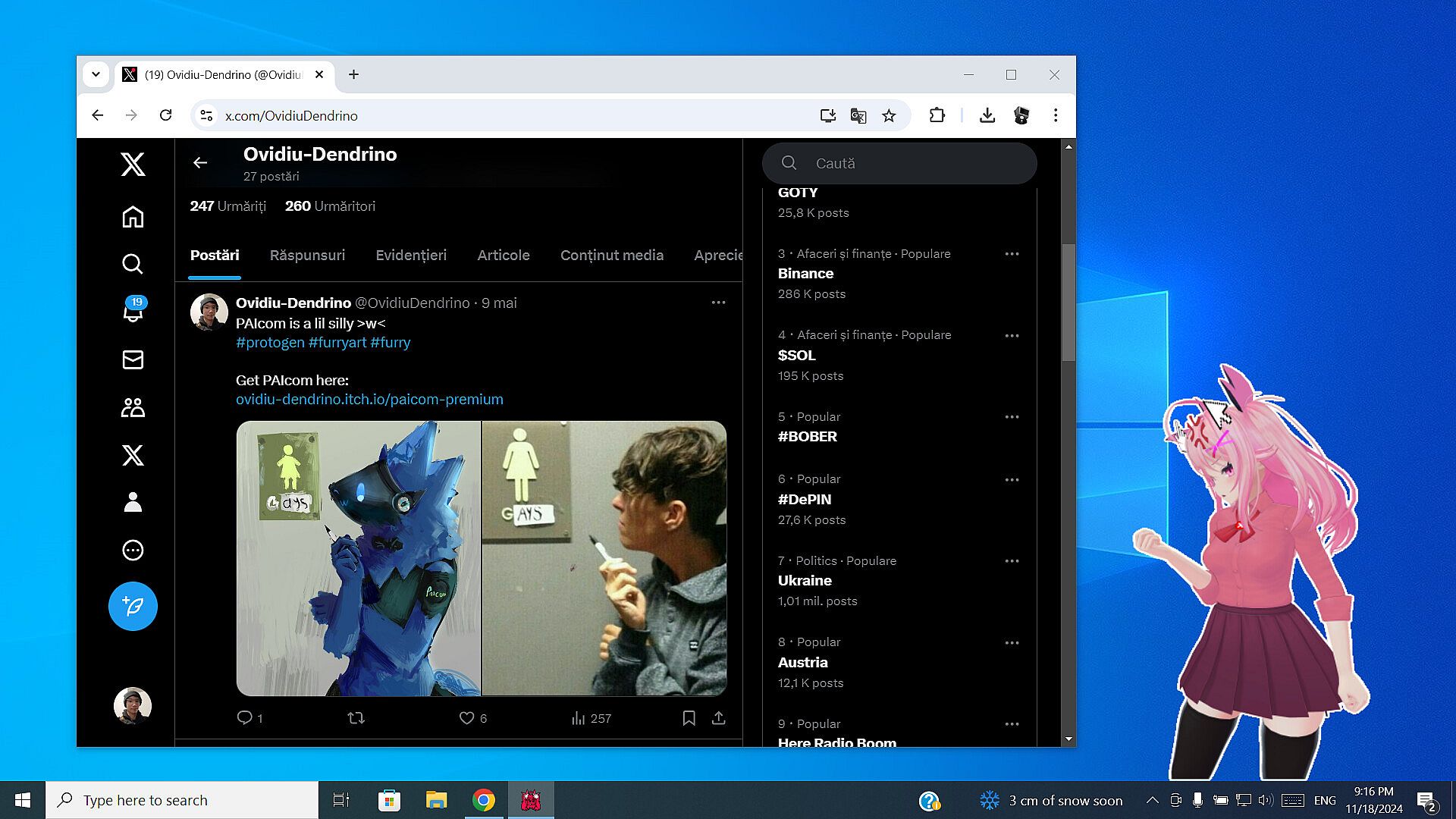The width and height of the screenshot is (1456, 819).
Task: Open Messages envelope in X sidebar
Action: pyautogui.click(x=133, y=359)
